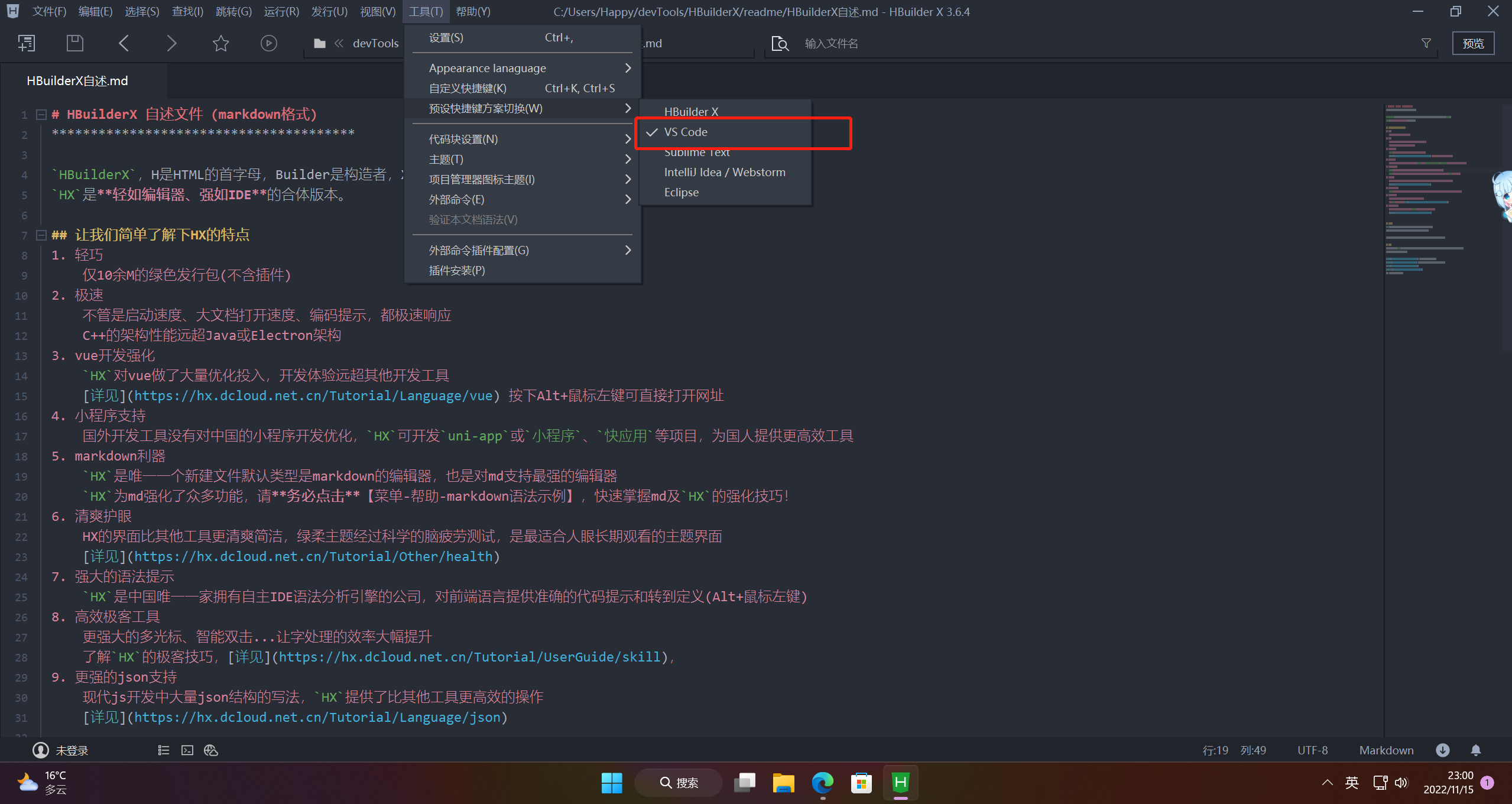Click the document outline list icon
The height and width of the screenshot is (804, 1512).
tap(164, 750)
